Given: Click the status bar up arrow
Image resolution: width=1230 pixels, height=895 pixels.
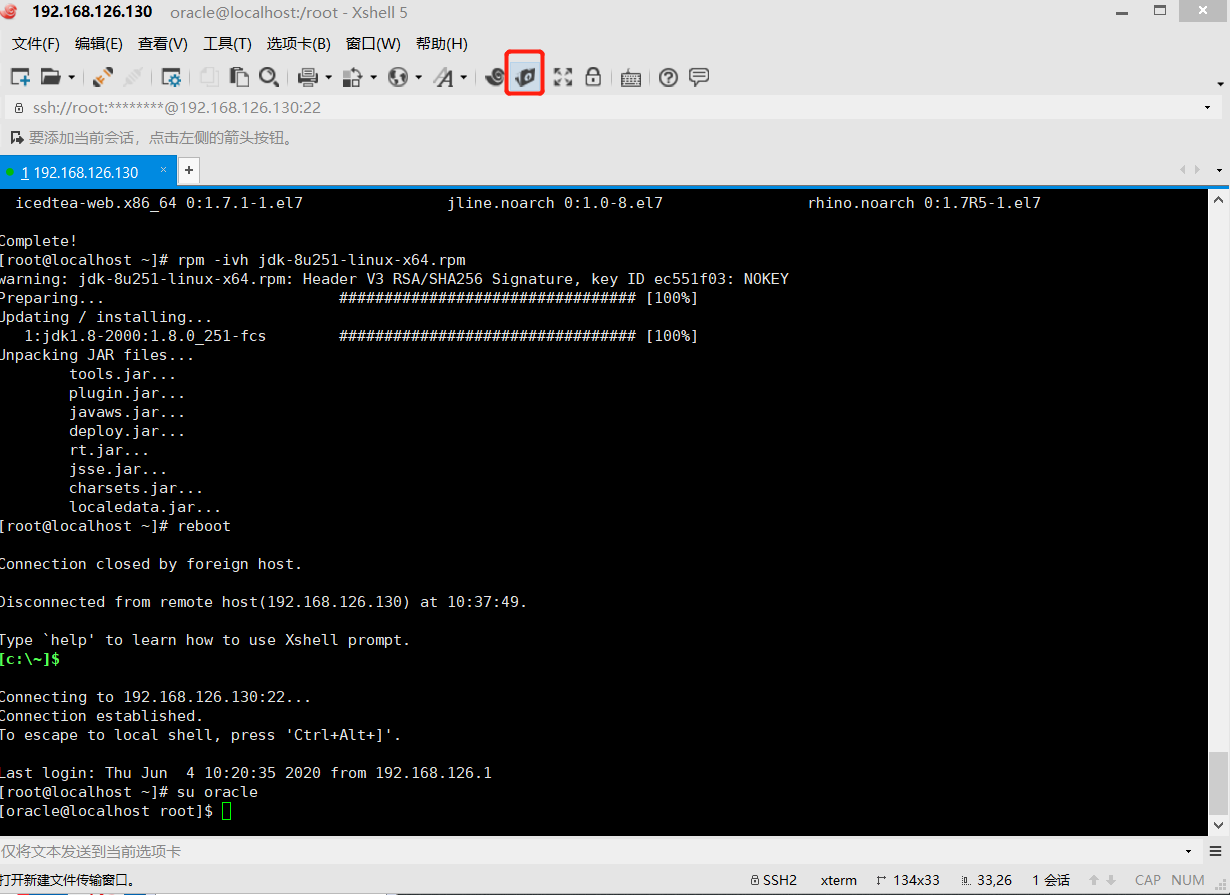Looking at the screenshot, I should pyautogui.click(x=1093, y=881).
